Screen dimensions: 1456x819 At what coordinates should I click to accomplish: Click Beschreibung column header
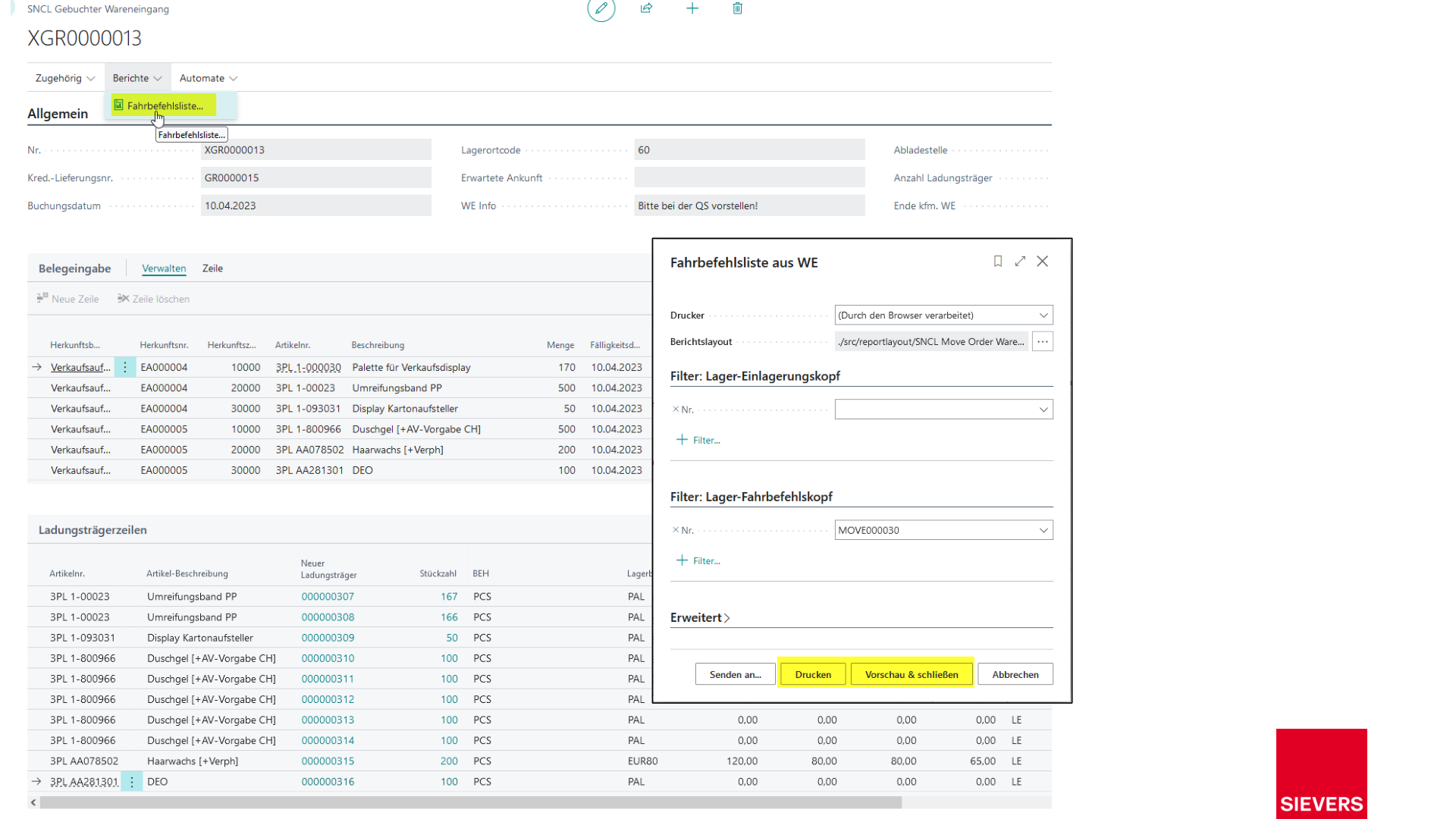378,345
